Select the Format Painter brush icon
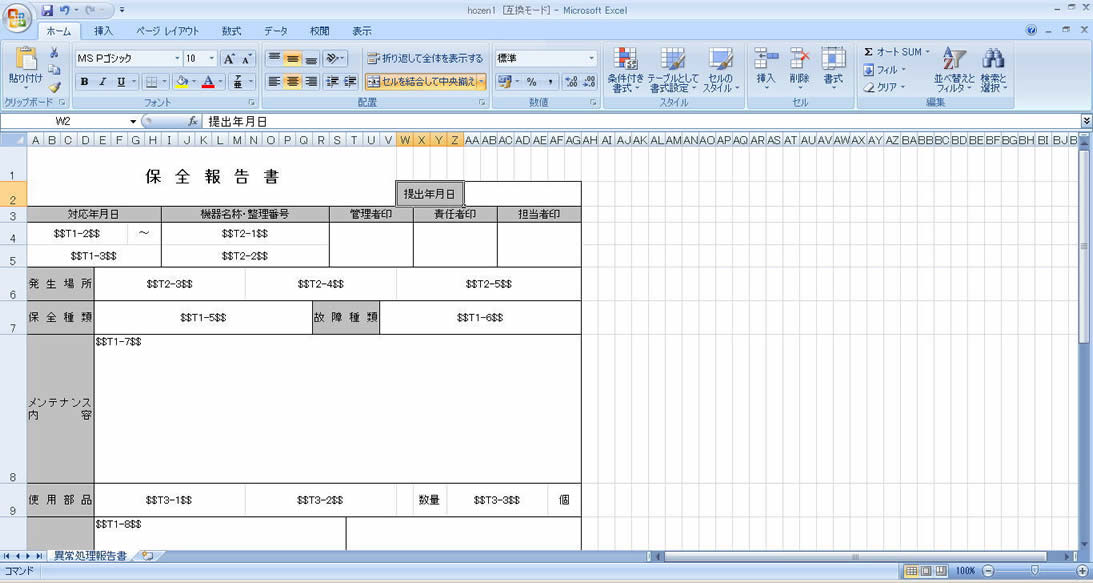The width and height of the screenshot is (1093, 583). 54,88
